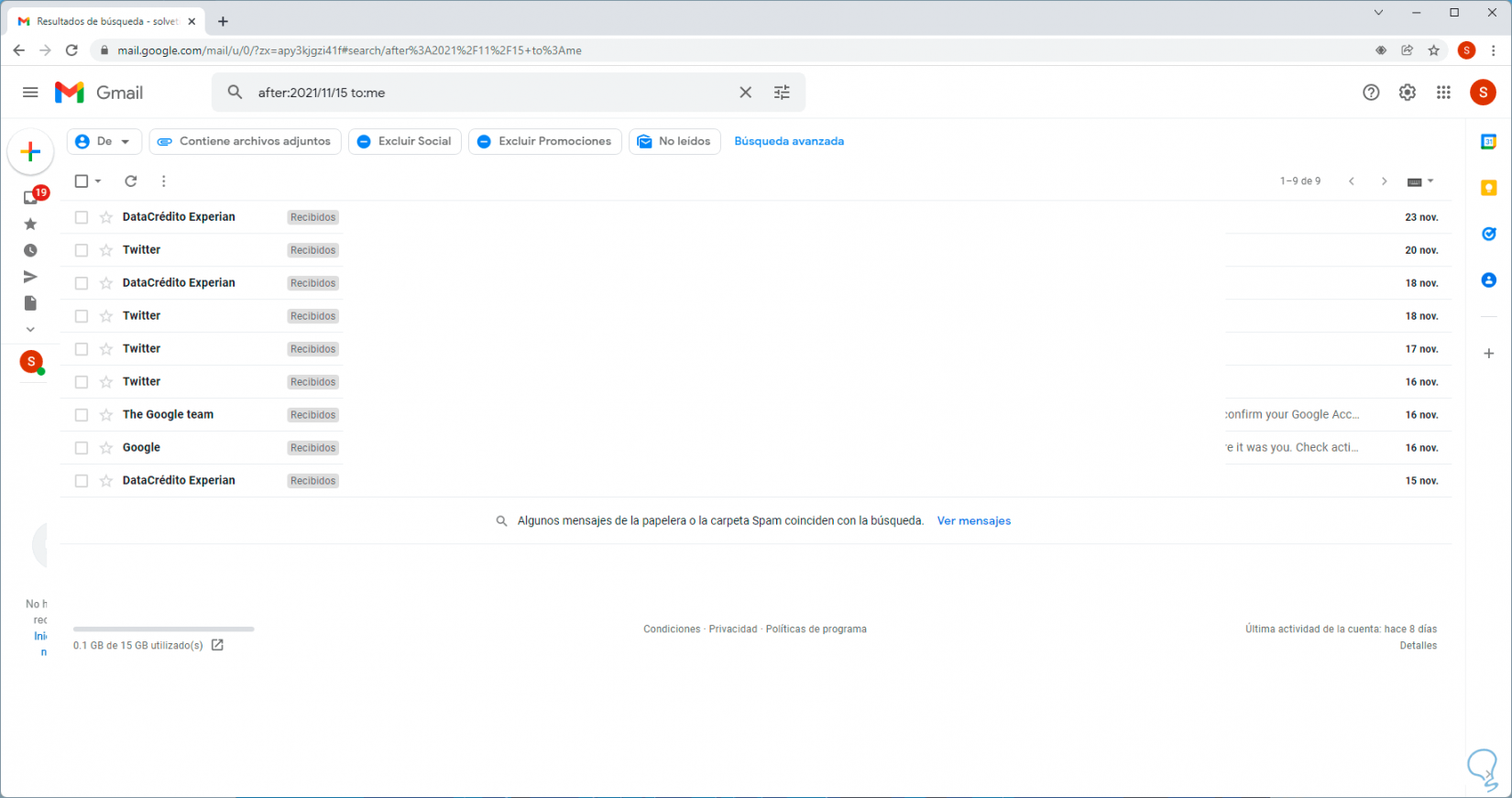Open Snoozed messages clock icon

tap(30, 250)
